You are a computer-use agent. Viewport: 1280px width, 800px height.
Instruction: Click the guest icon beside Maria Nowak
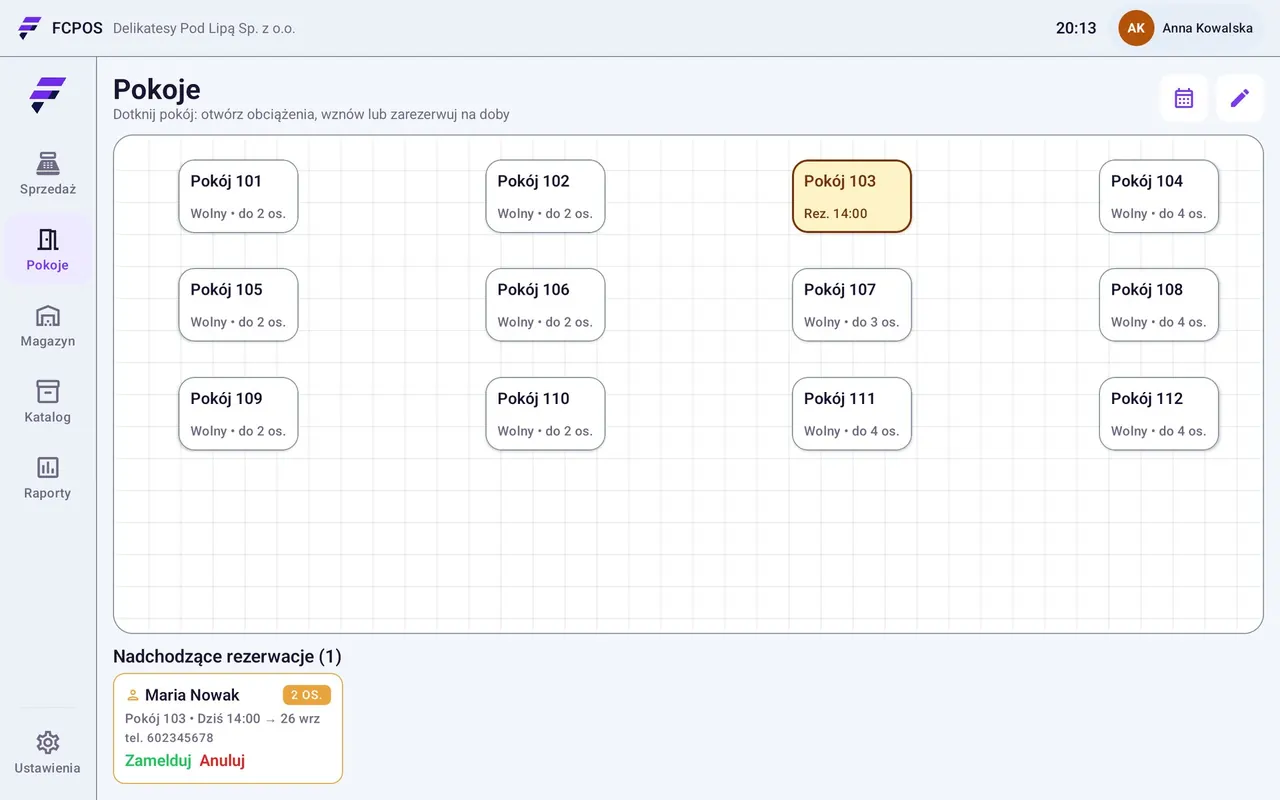click(132, 695)
